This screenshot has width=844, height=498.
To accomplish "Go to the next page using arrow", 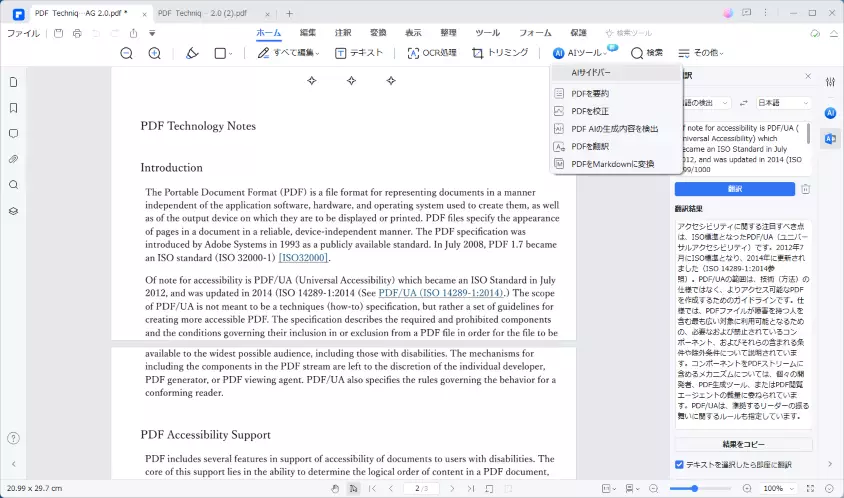I will (x=452, y=488).
